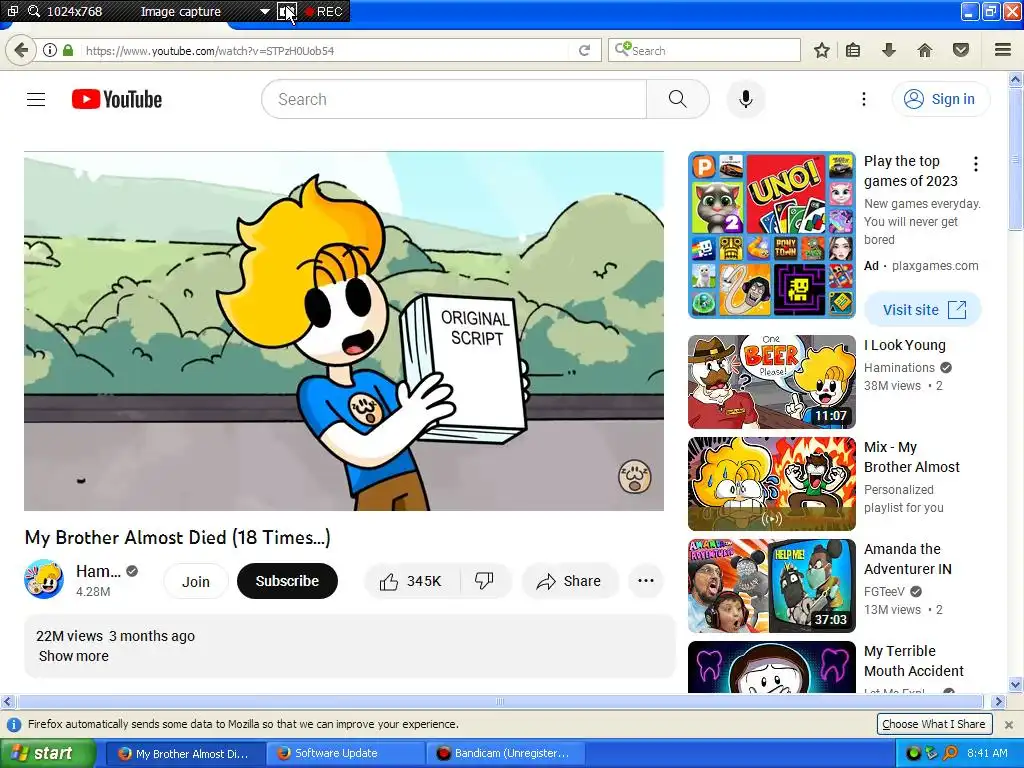Click the system tray clock 8:41 AM

pos(987,753)
